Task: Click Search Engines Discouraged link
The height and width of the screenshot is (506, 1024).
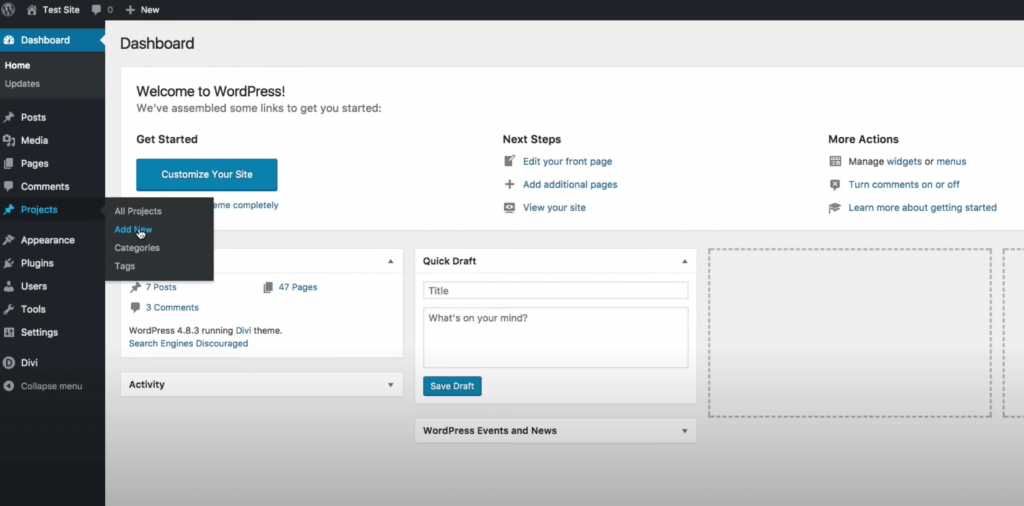Action: (x=188, y=343)
